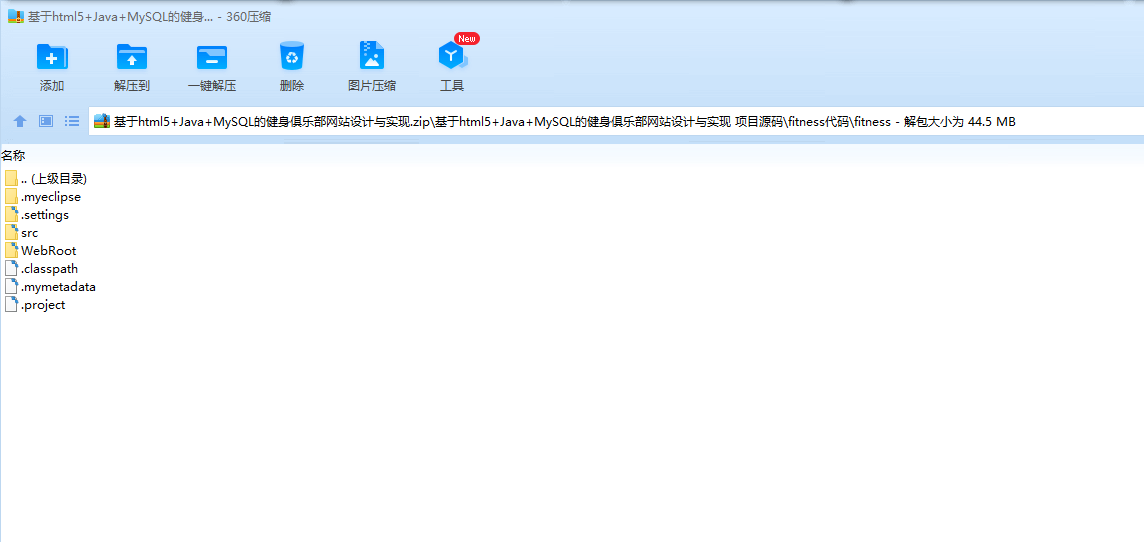Screen dimensions: 1144x542
Task: Click the 删除 (Delete) trash icon
Action: pos(292,55)
